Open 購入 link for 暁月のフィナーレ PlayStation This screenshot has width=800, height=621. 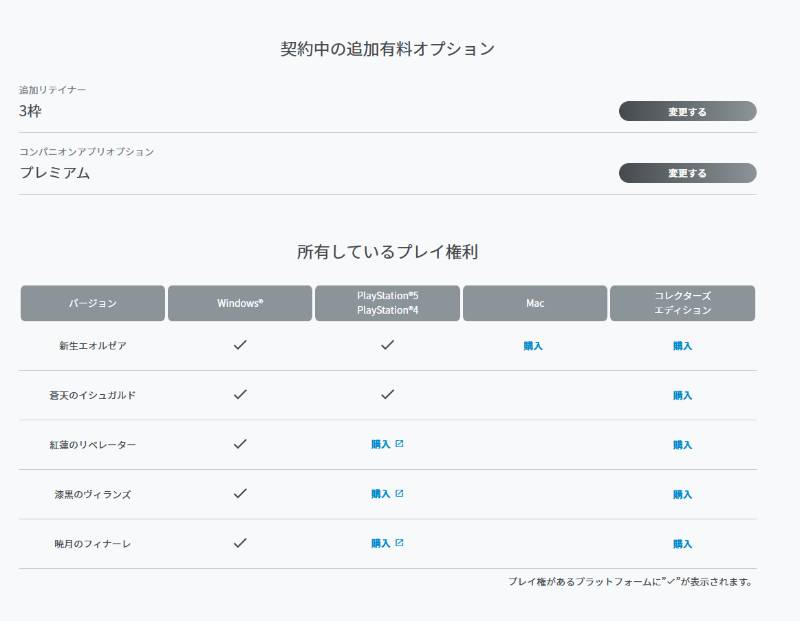381,543
